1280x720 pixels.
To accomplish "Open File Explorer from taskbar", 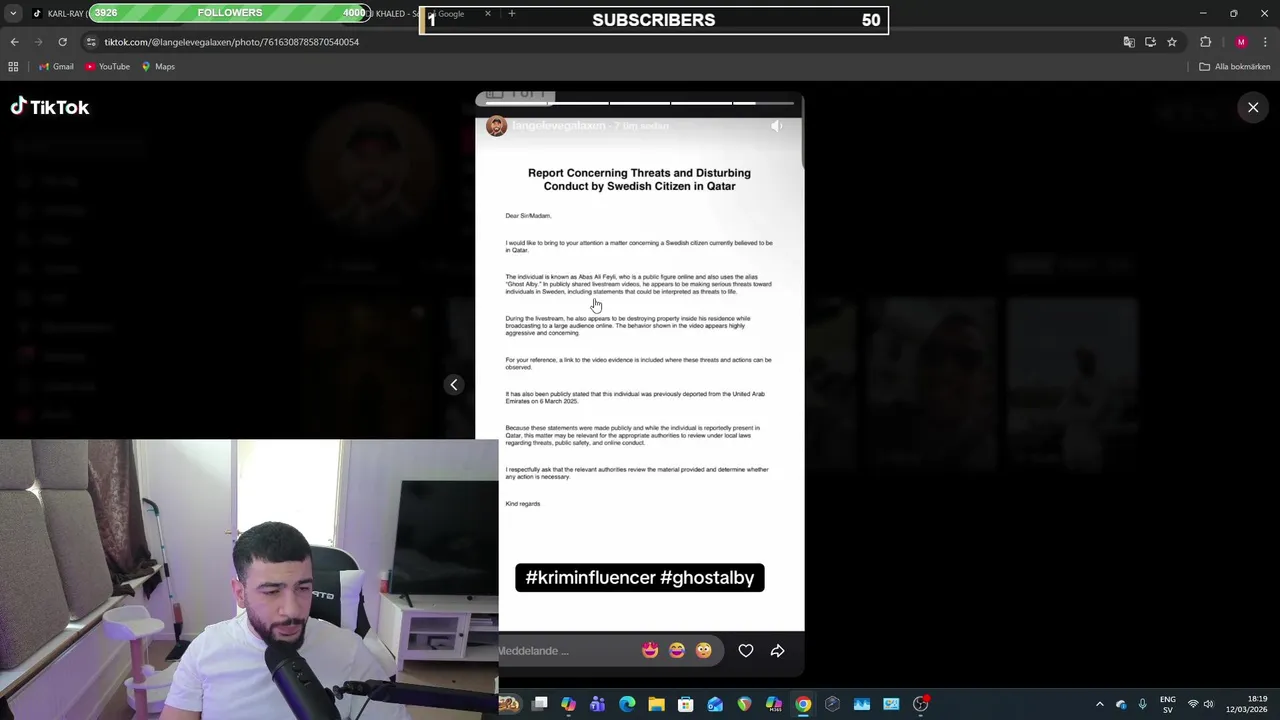I will [656, 704].
